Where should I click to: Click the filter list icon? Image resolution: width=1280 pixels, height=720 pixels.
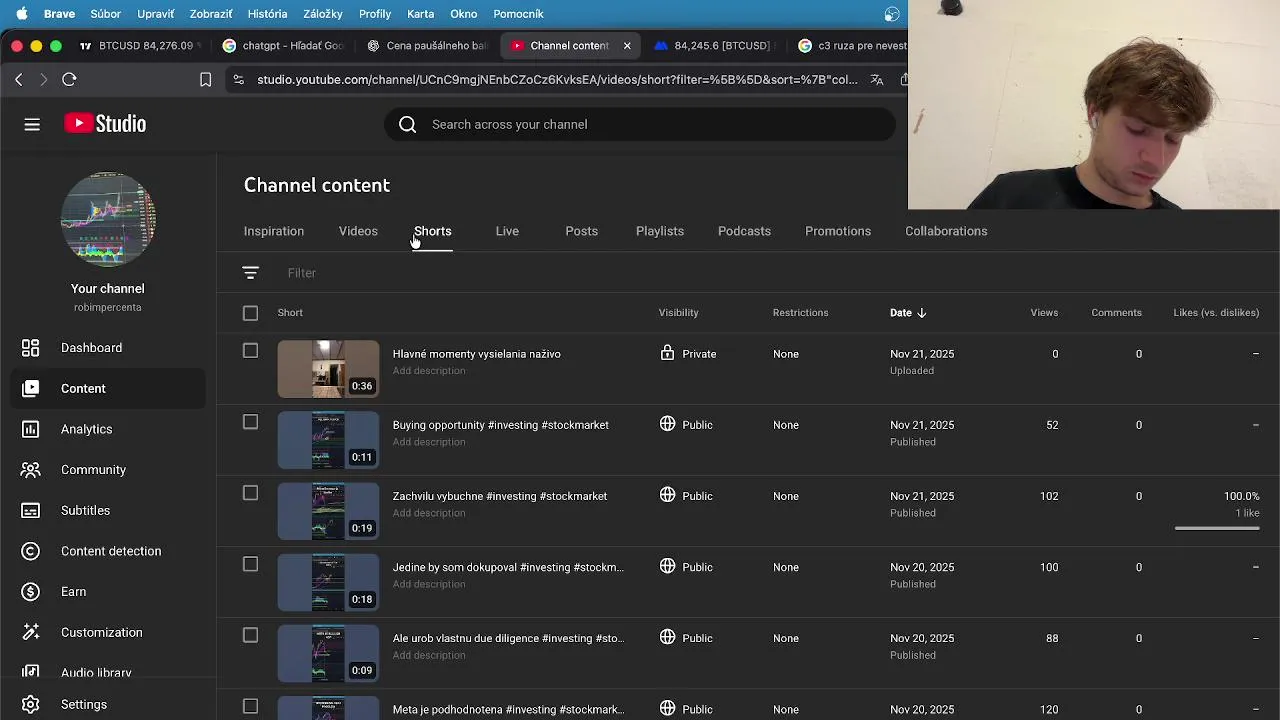(250, 273)
